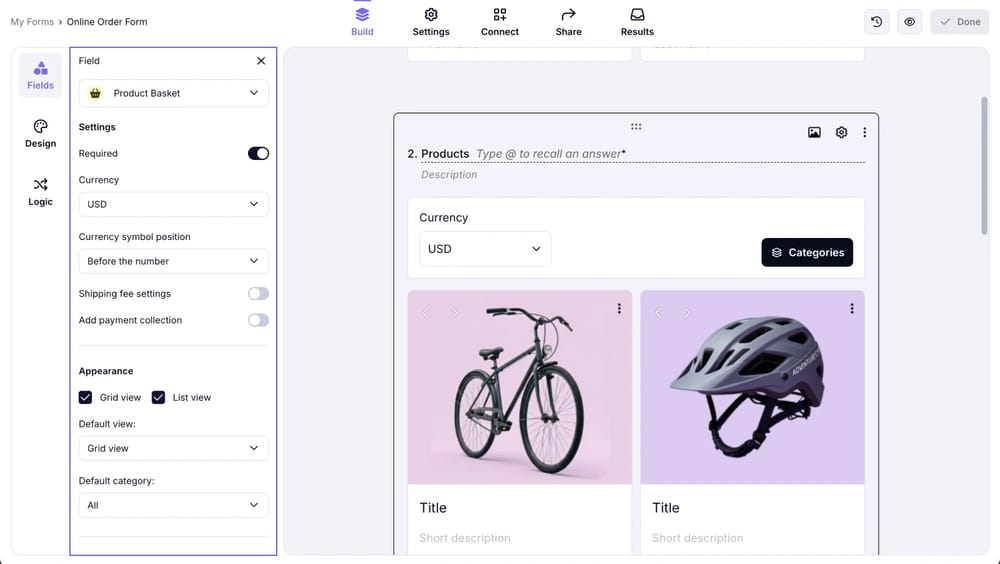This screenshot has width=1000, height=564.
Task: Click the preview eye icon
Action: [x=909, y=22]
